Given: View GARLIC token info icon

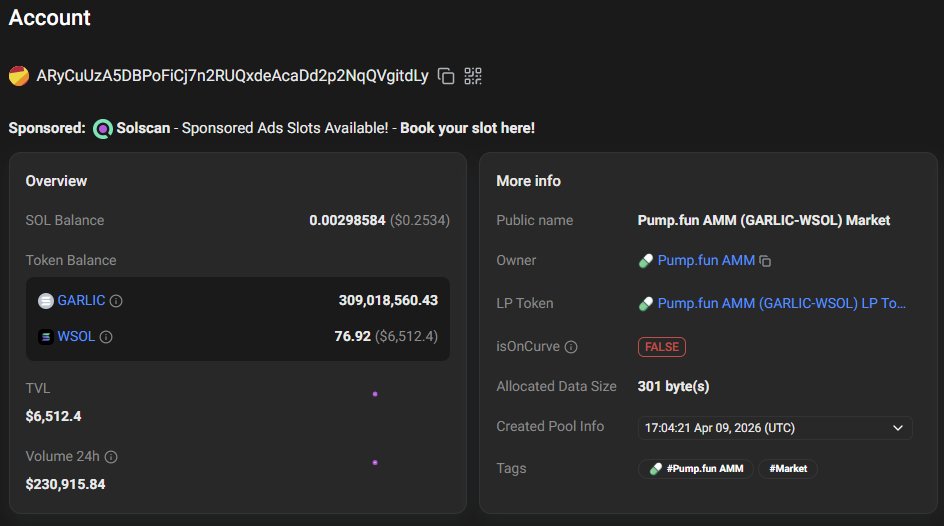Looking at the screenshot, I should pyautogui.click(x=116, y=301).
